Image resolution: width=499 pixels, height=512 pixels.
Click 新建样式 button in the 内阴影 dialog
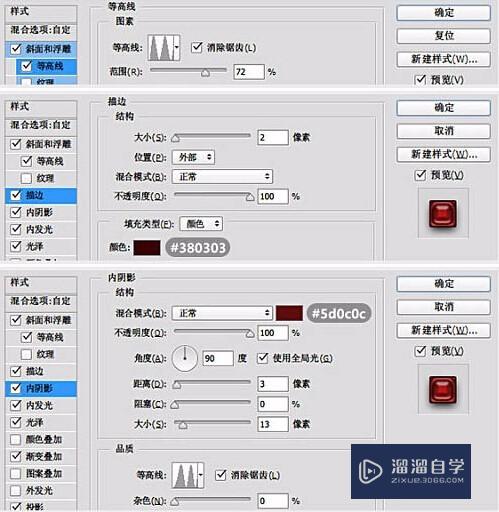(444, 330)
